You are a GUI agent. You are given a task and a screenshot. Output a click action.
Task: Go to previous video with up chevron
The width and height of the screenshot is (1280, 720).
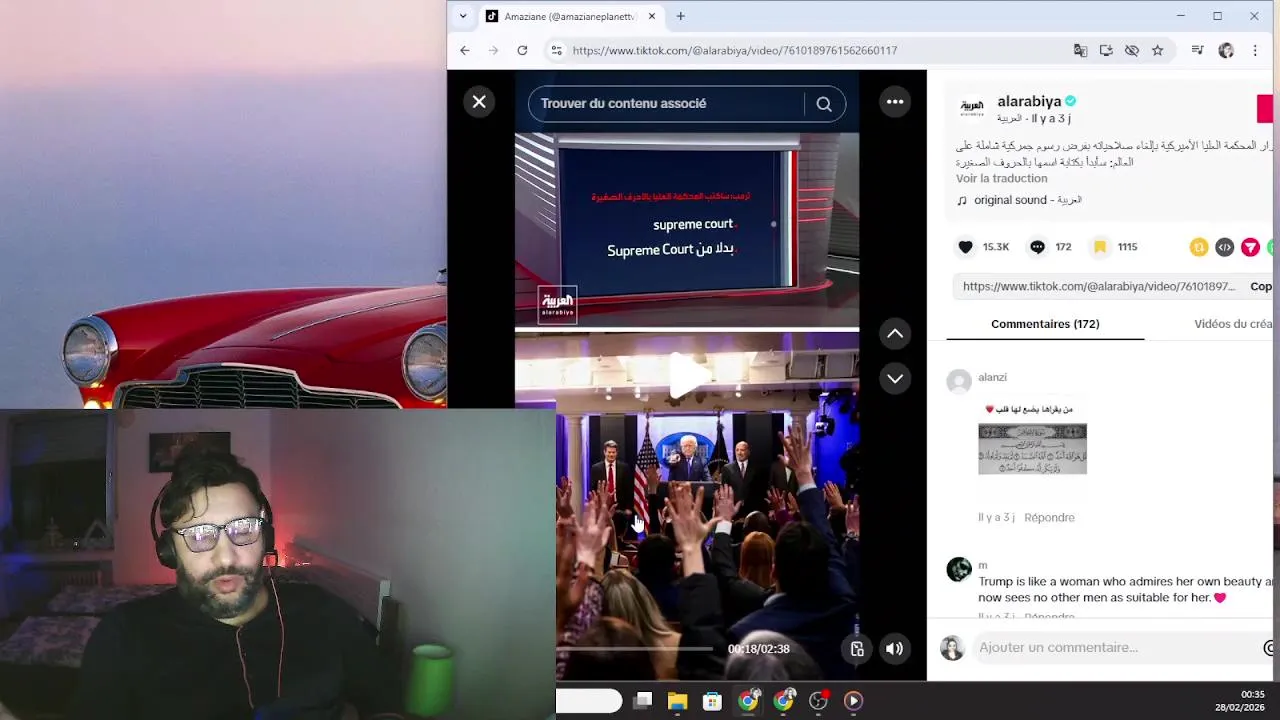tap(895, 334)
